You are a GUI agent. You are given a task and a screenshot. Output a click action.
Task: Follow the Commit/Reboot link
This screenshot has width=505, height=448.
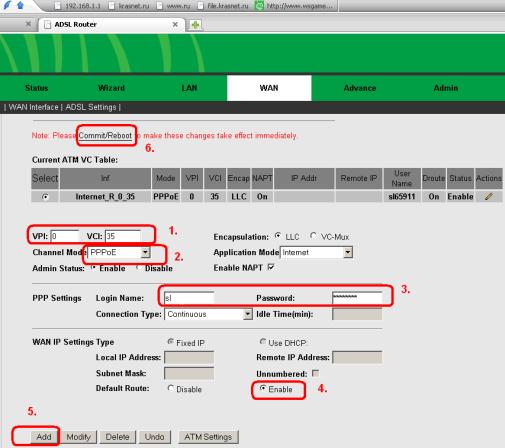click(105, 136)
